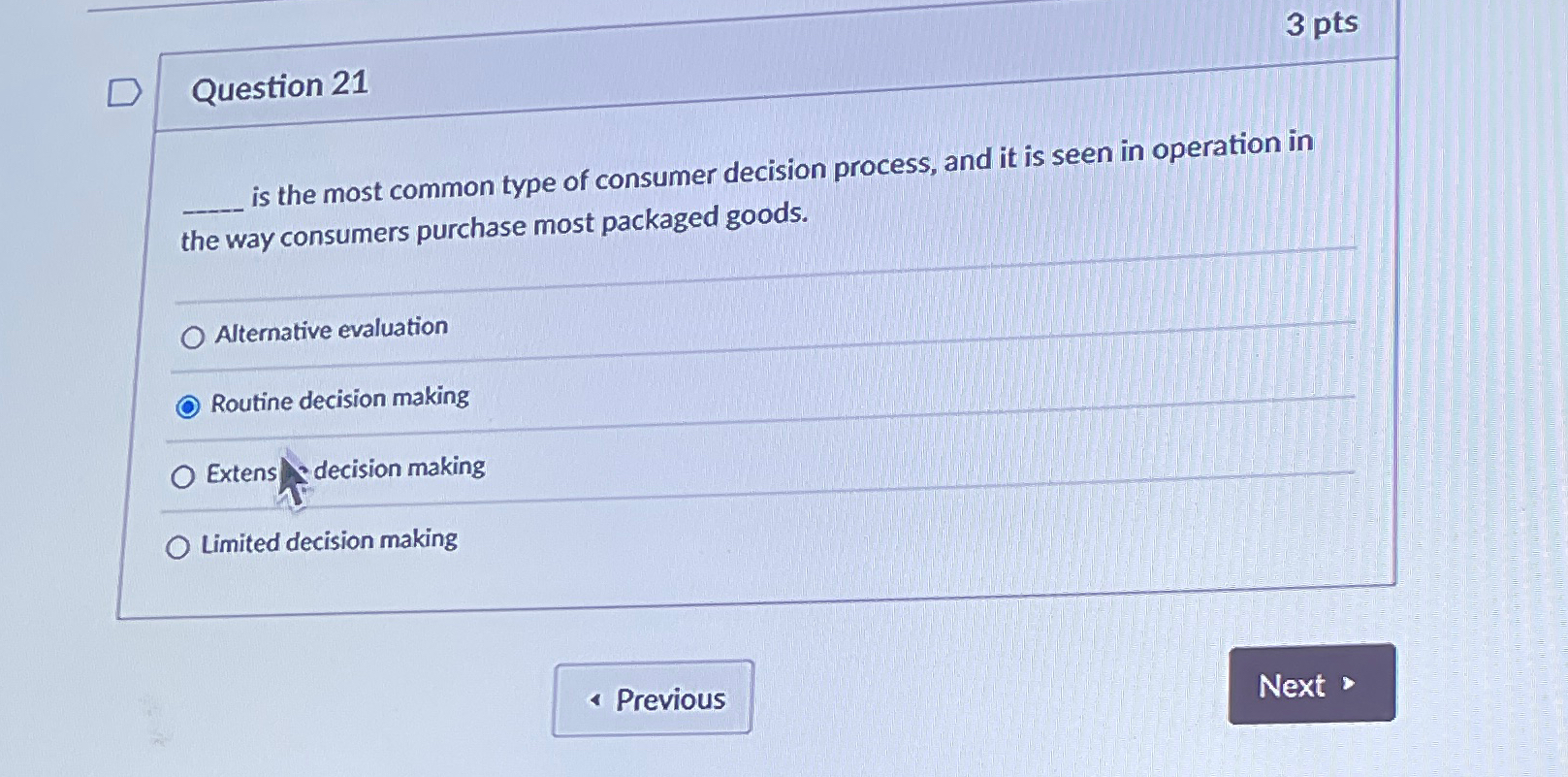Click the Limited decision making answer row

point(327,542)
